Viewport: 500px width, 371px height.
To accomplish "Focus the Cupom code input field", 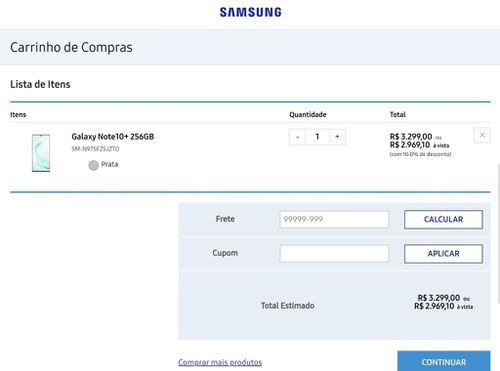I will tap(334, 254).
